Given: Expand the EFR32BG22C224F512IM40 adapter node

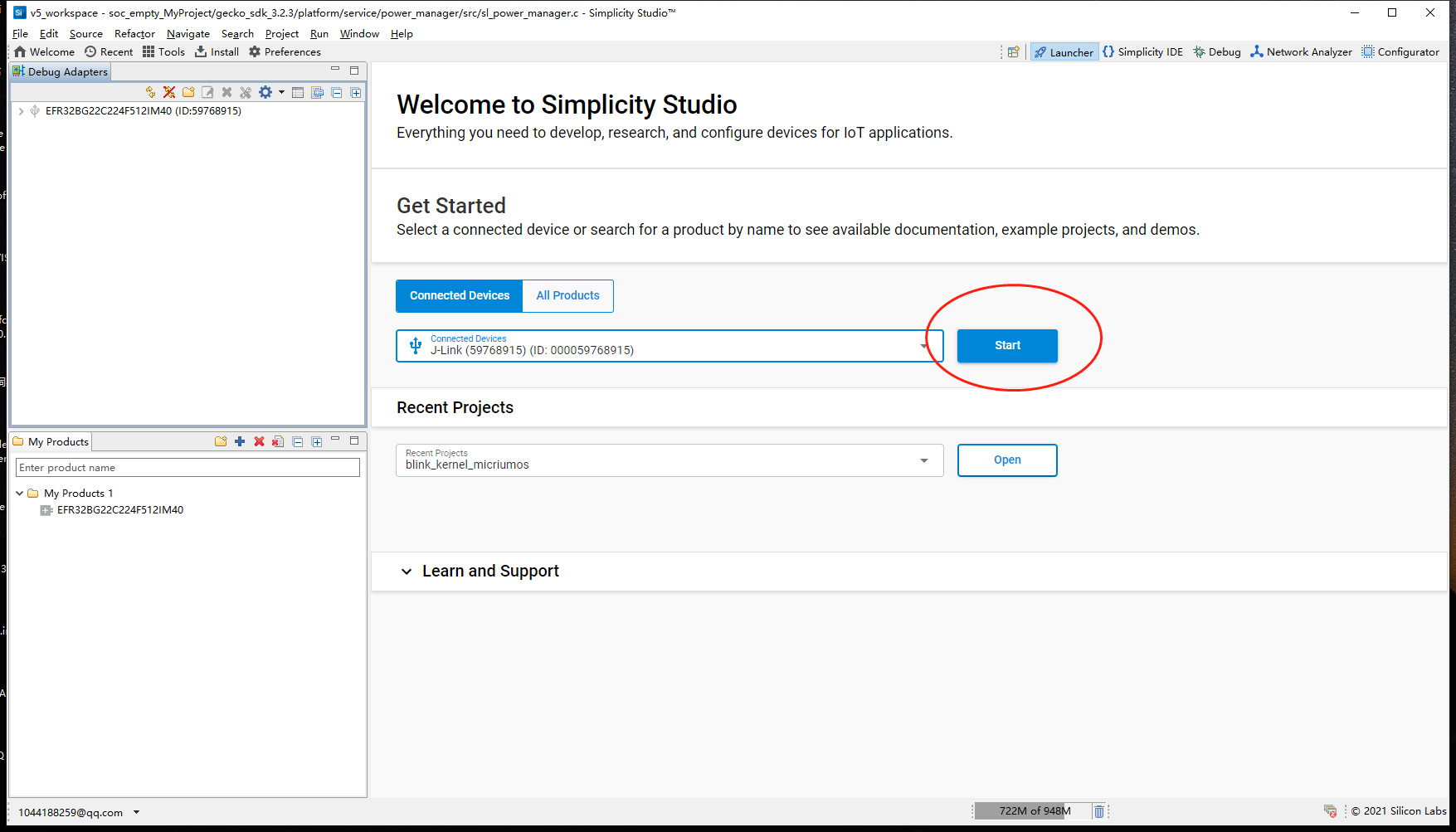Looking at the screenshot, I should tap(20, 110).
